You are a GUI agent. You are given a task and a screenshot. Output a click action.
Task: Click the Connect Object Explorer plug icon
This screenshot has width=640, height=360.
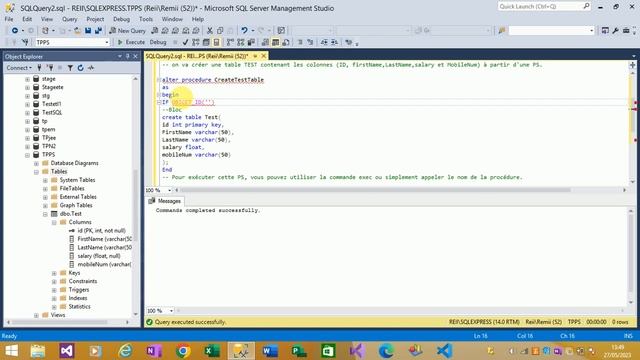(40, 68)
